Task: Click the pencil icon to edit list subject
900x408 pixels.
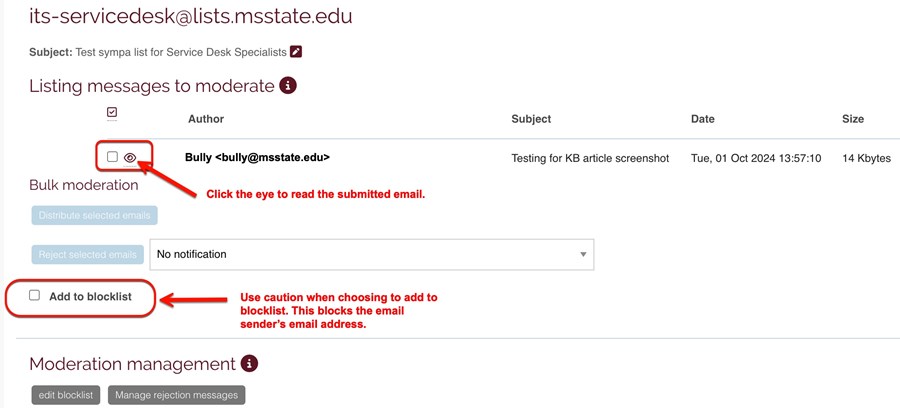Action: (296, 52)
